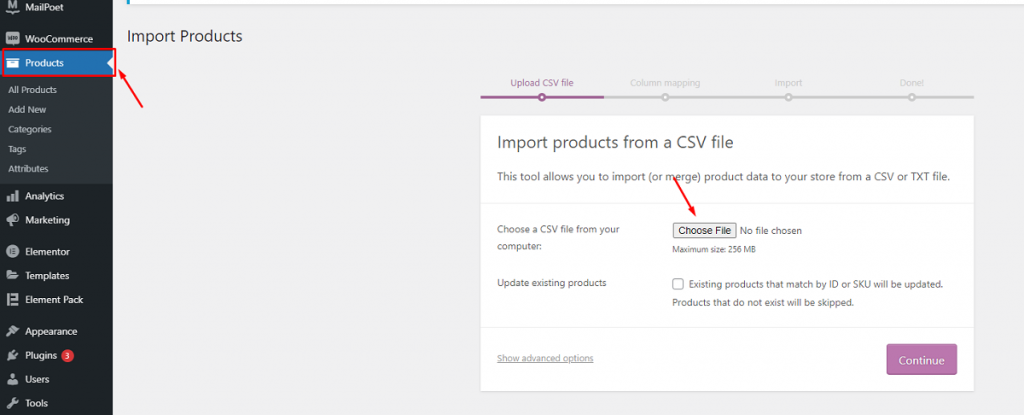Go to Add New product
Screen dimensions: 1024x415
pos(27,109)
